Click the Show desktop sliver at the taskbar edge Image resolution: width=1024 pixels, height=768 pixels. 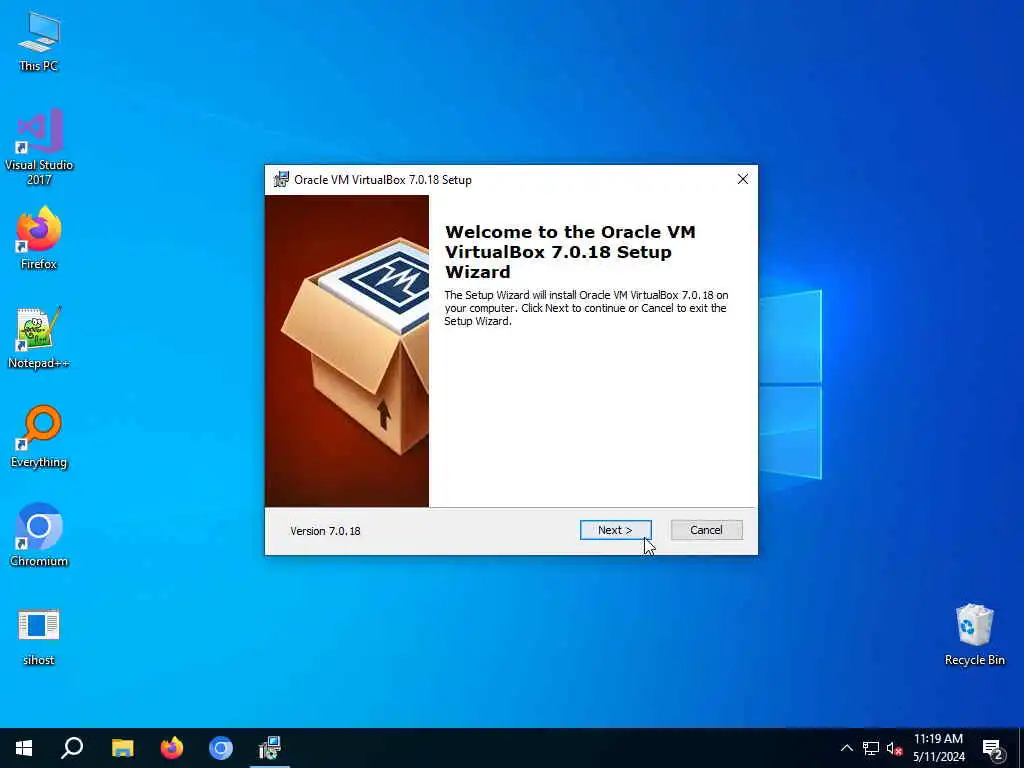click(x=1021, y=748)
